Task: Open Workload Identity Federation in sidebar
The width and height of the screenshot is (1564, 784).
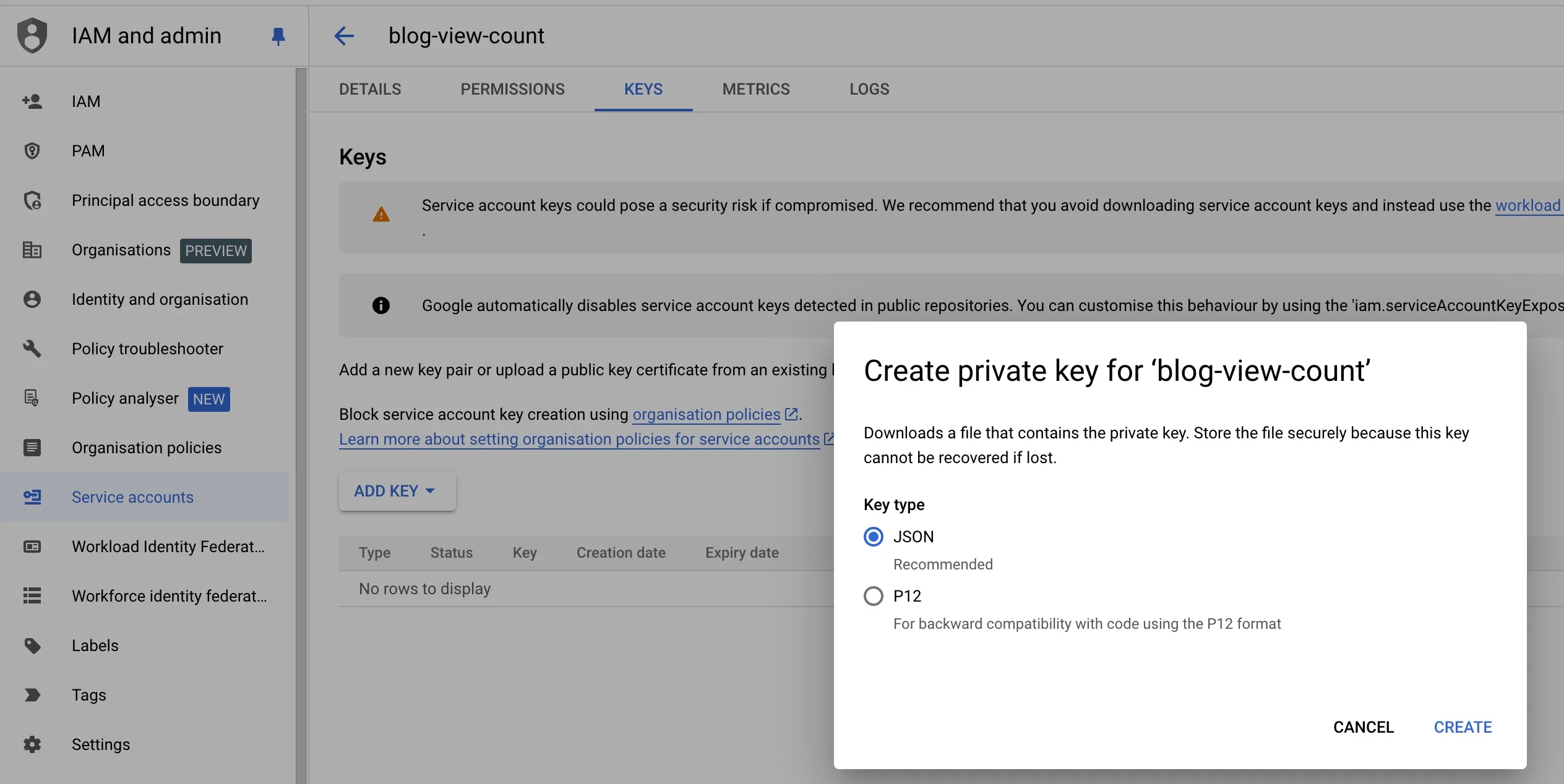Action: [x=168, y=547]
